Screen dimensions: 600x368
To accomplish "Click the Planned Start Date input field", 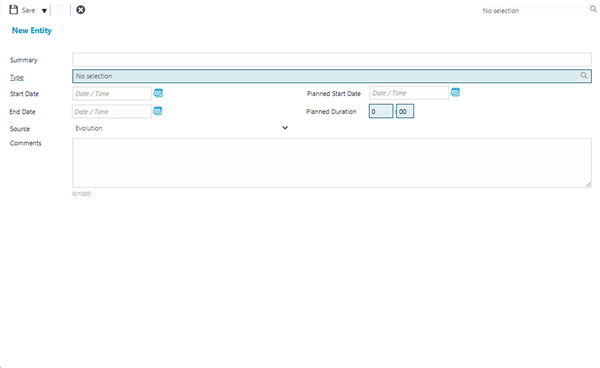I will (409, 93).
